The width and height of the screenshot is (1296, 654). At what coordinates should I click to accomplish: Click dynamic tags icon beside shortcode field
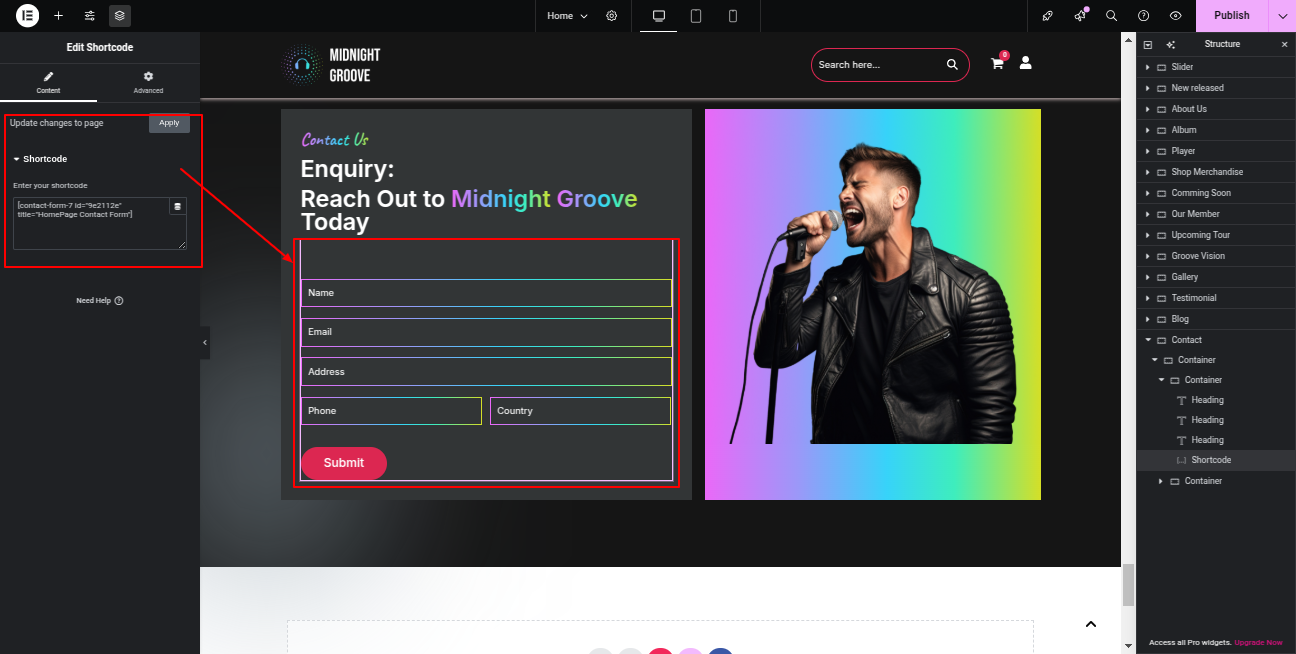click(178, 206)
